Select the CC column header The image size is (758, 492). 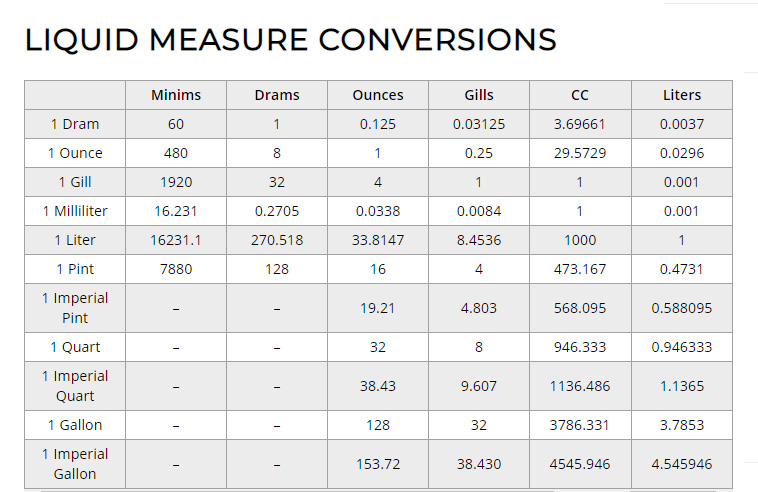click(x=580, y=95)
